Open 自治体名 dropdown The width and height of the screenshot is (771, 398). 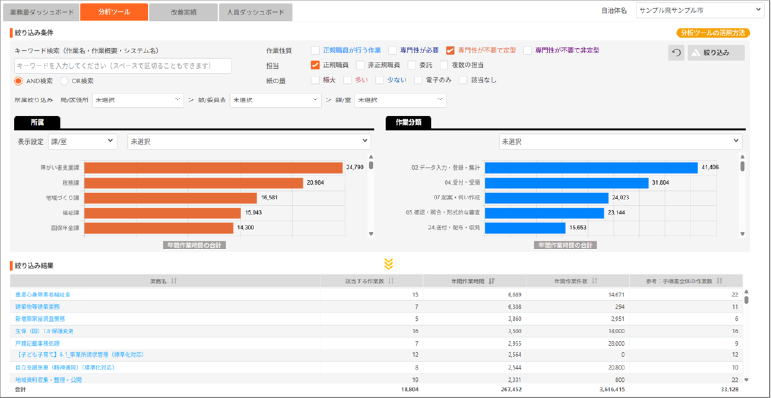[x=700, y=10]
